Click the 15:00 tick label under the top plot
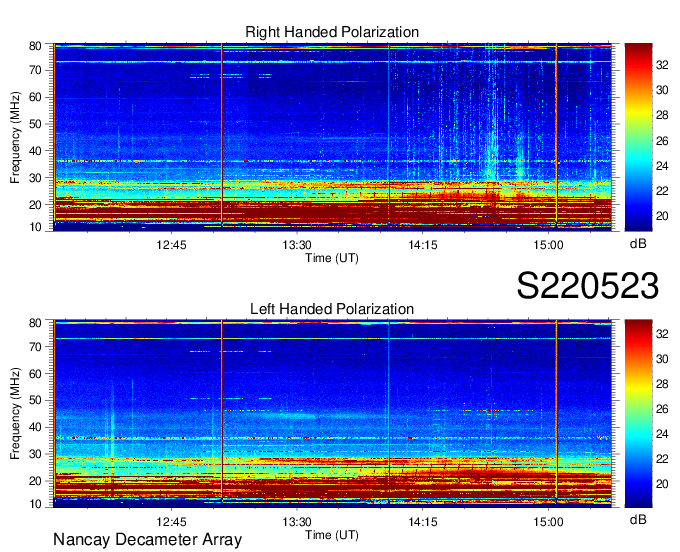 point(548,245)
